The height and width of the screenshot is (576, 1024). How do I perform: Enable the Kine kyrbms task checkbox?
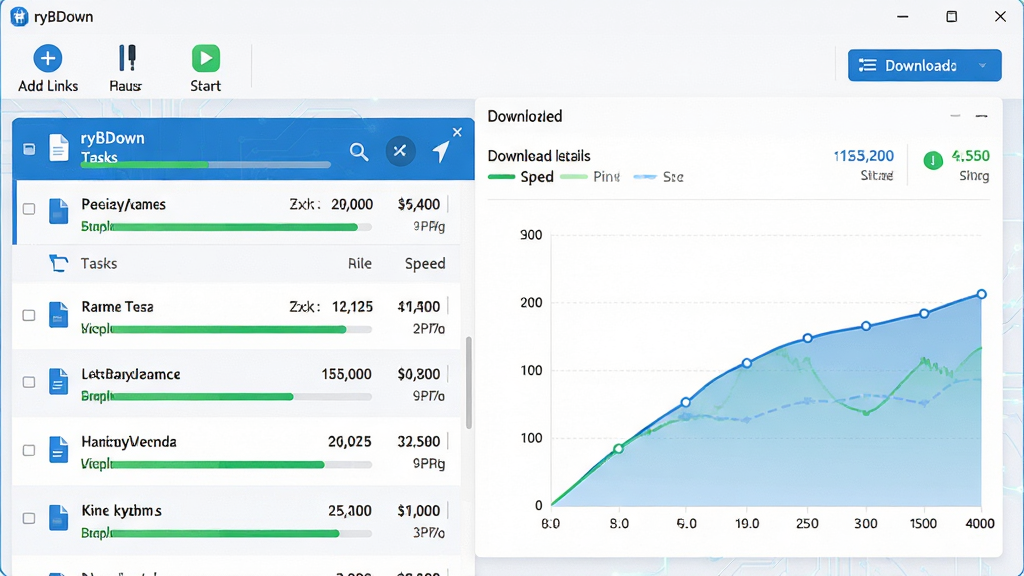pos(29,519)
